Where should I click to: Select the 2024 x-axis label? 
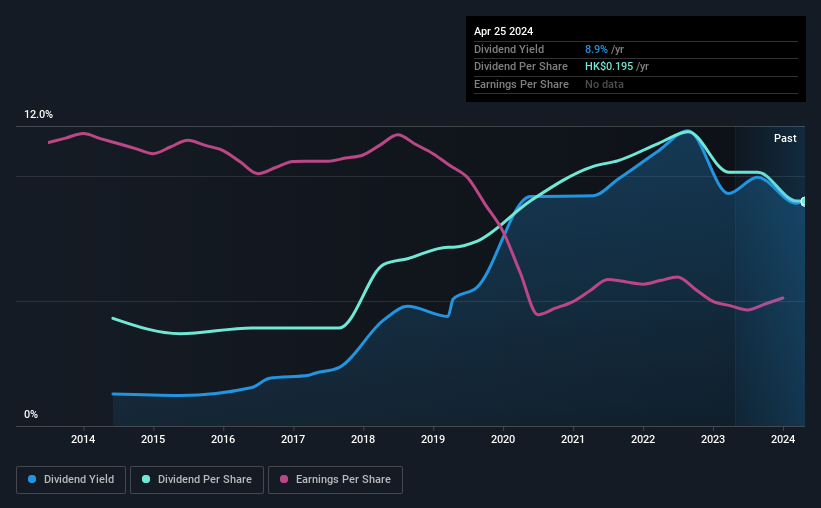(x=783, y=439)
